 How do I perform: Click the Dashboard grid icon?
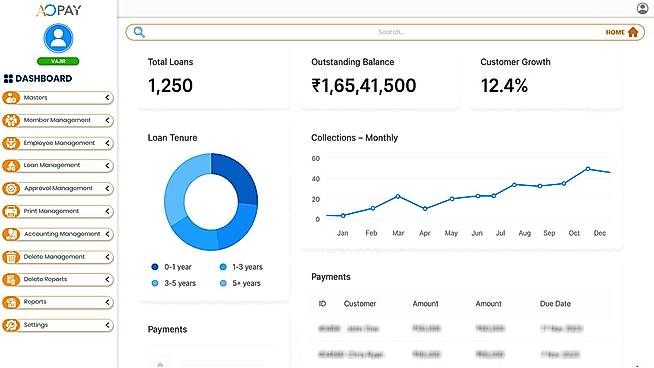click(x=8, y=78)
